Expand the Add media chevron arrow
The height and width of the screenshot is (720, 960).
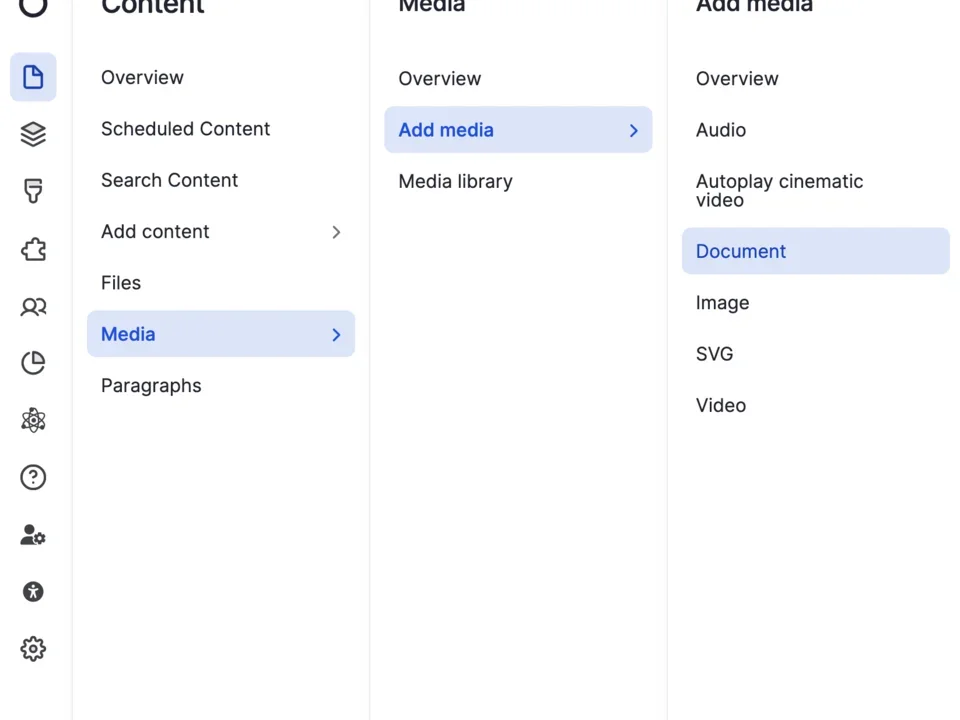point(633,130)
